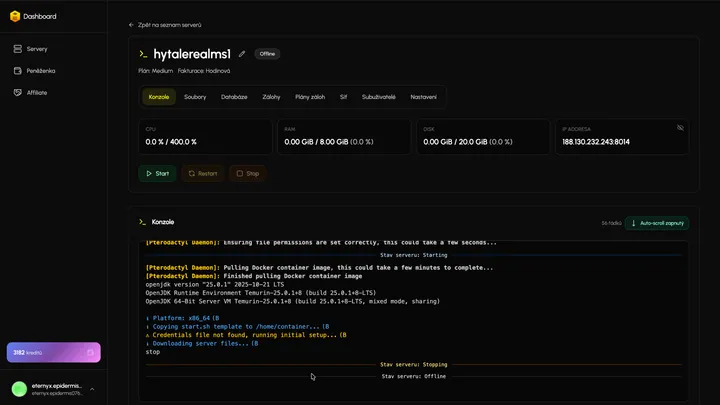720x405 pixels.
Task: Go to the Affiliate section
Action: (x=36, y=93)
